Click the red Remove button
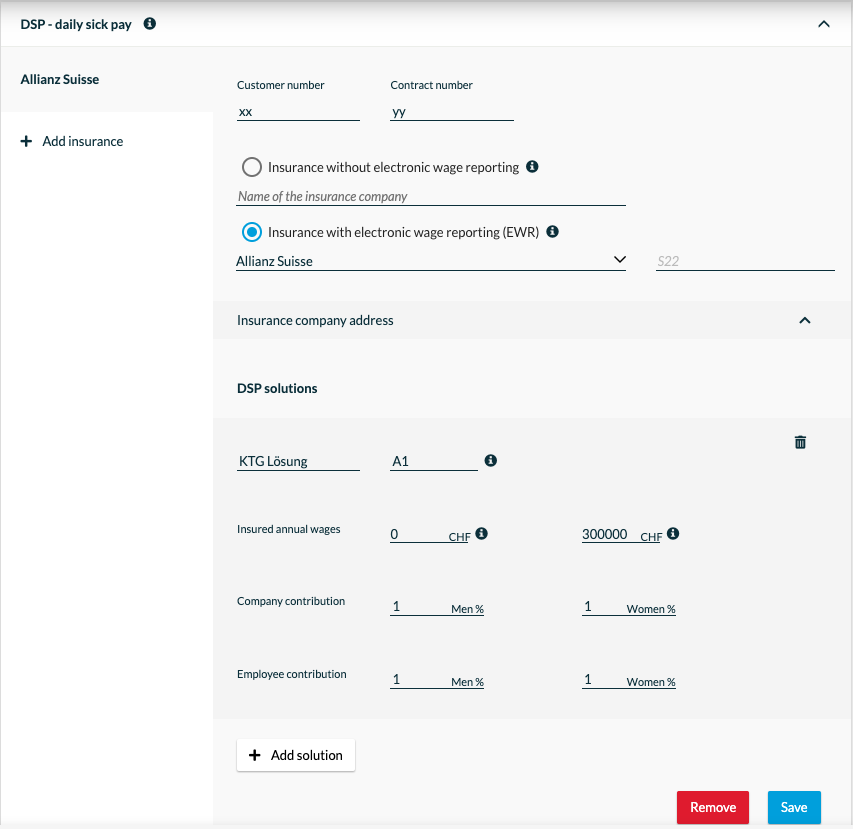The image size is (853, 829). tap(713, 807)
